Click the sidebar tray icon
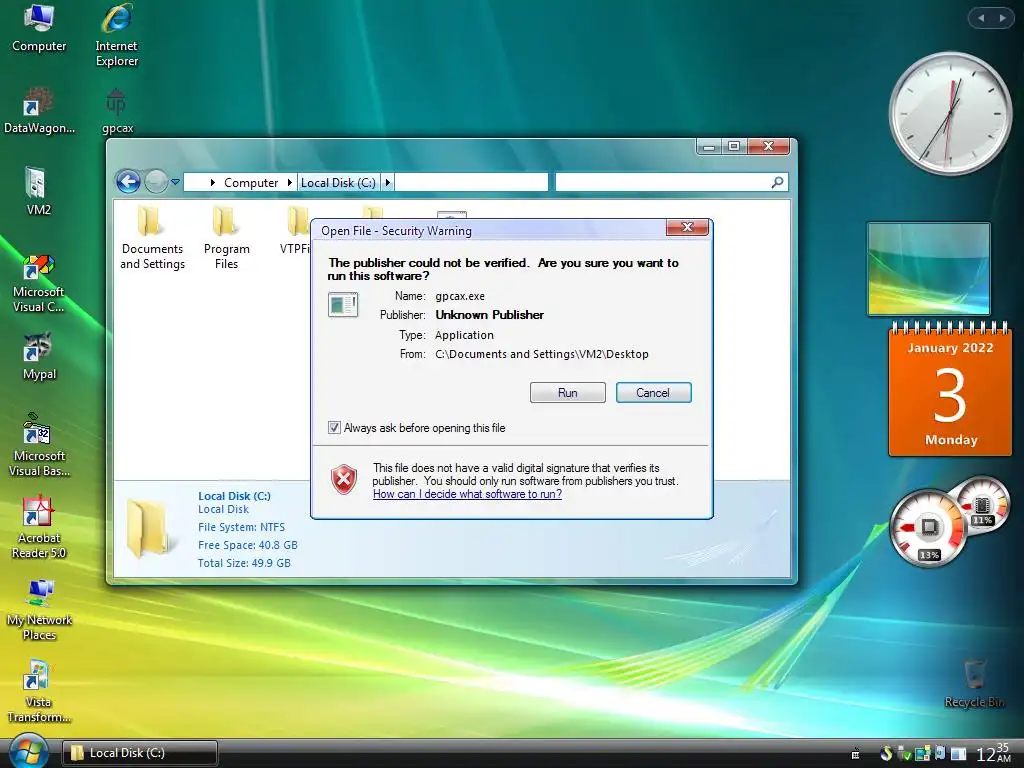This screenshot has width=1024, height=768. point(958,754)
